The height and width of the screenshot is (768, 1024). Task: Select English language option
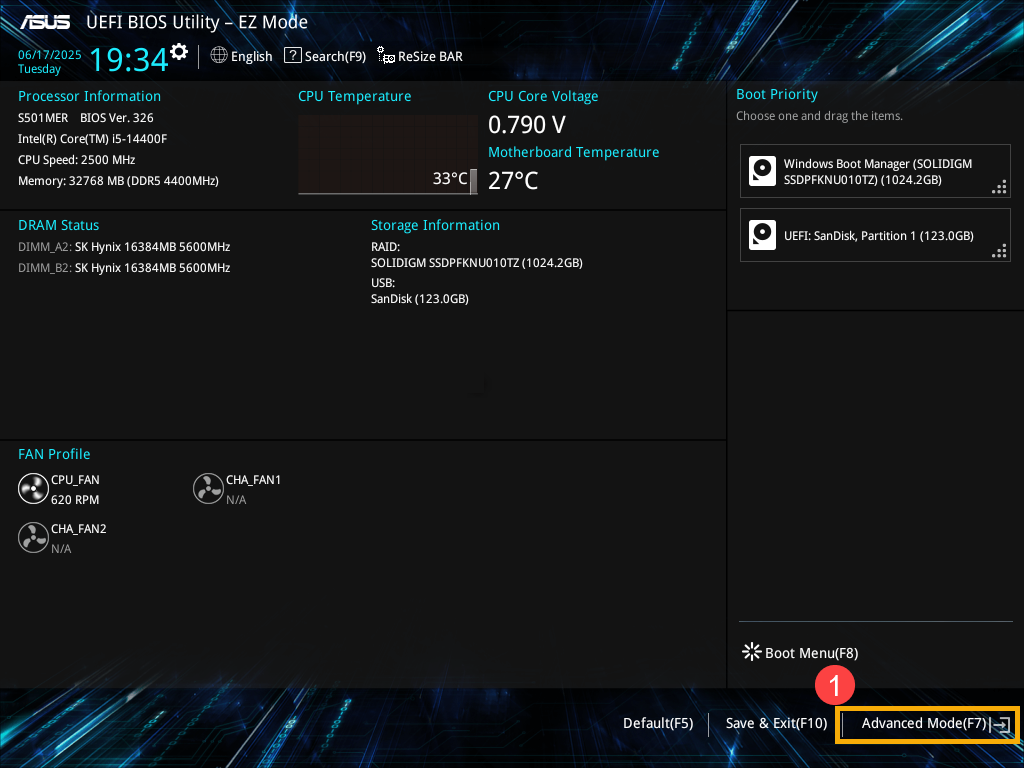click(x=251, y=56)
